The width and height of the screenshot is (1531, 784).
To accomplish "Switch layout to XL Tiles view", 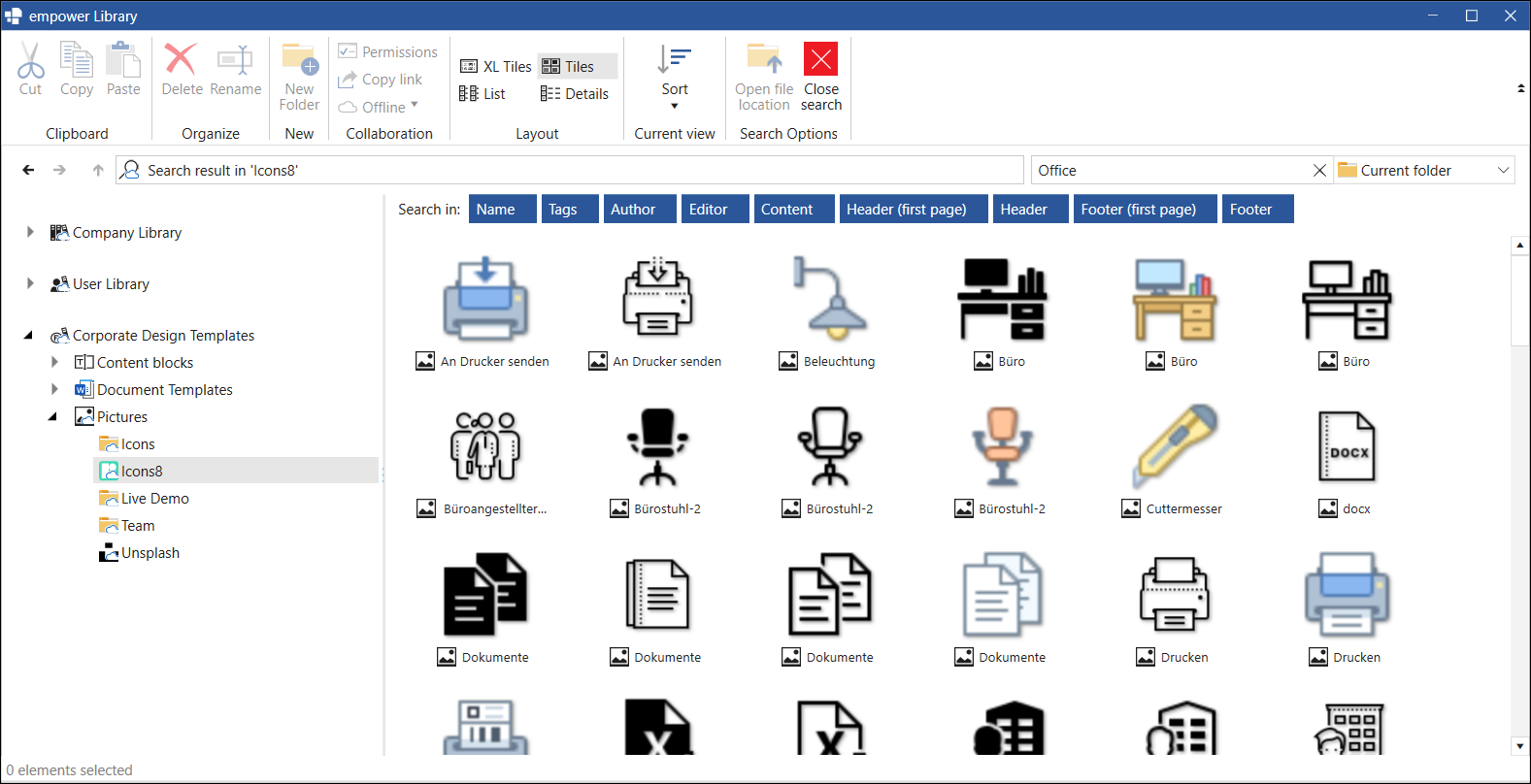I will [495, 66].
